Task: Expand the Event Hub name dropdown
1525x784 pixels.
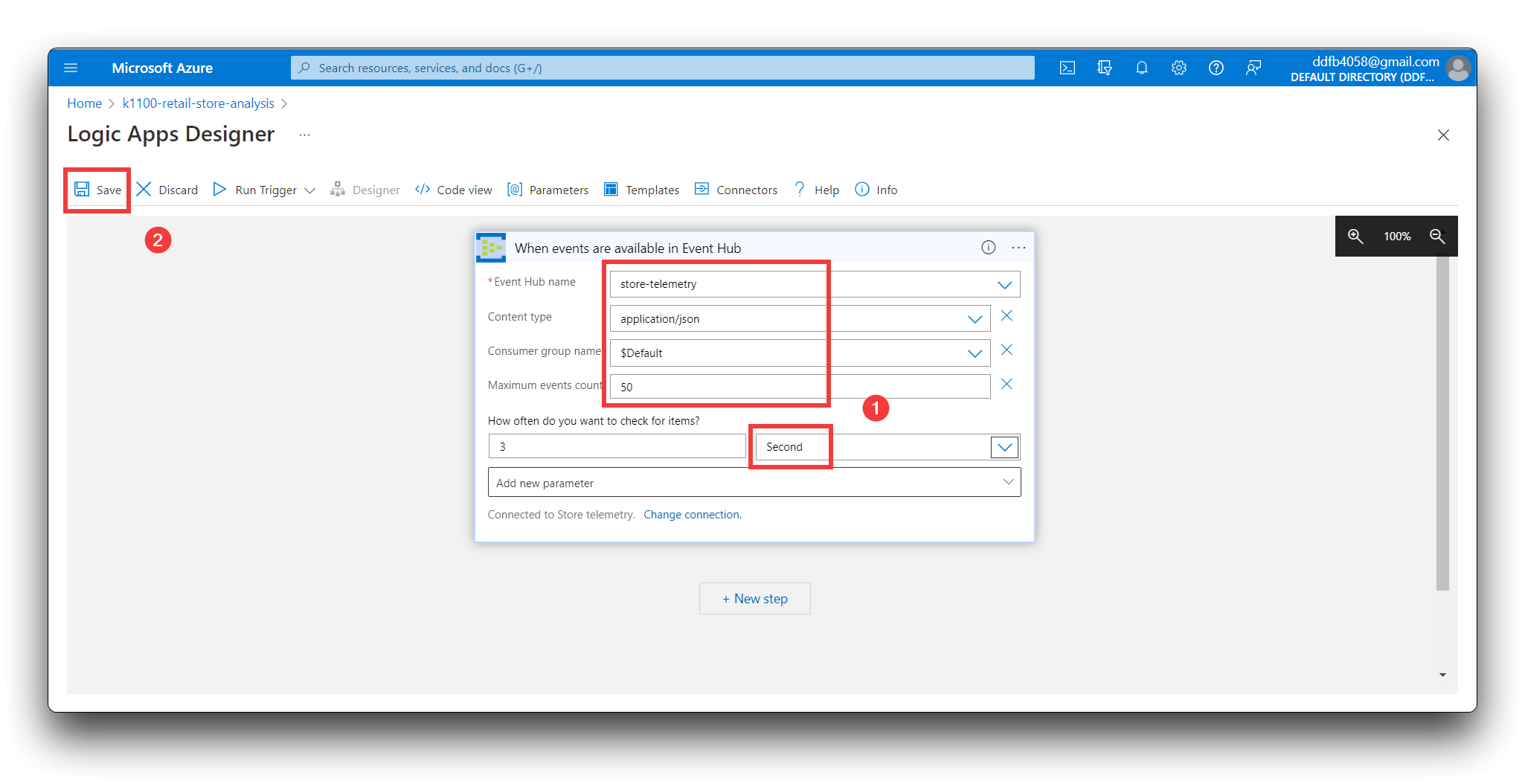Action: coord(1004,284)
